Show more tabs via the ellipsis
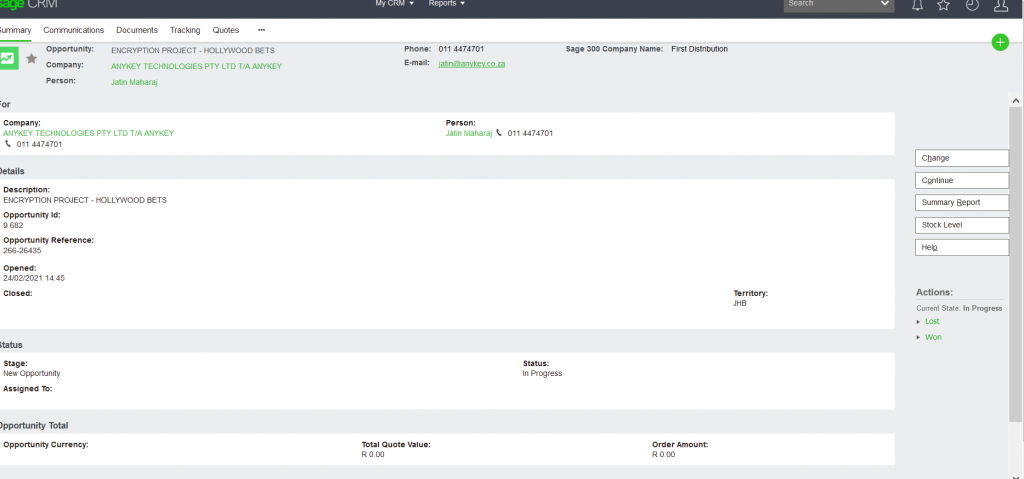1024x479 pixels. coord(261,30)
